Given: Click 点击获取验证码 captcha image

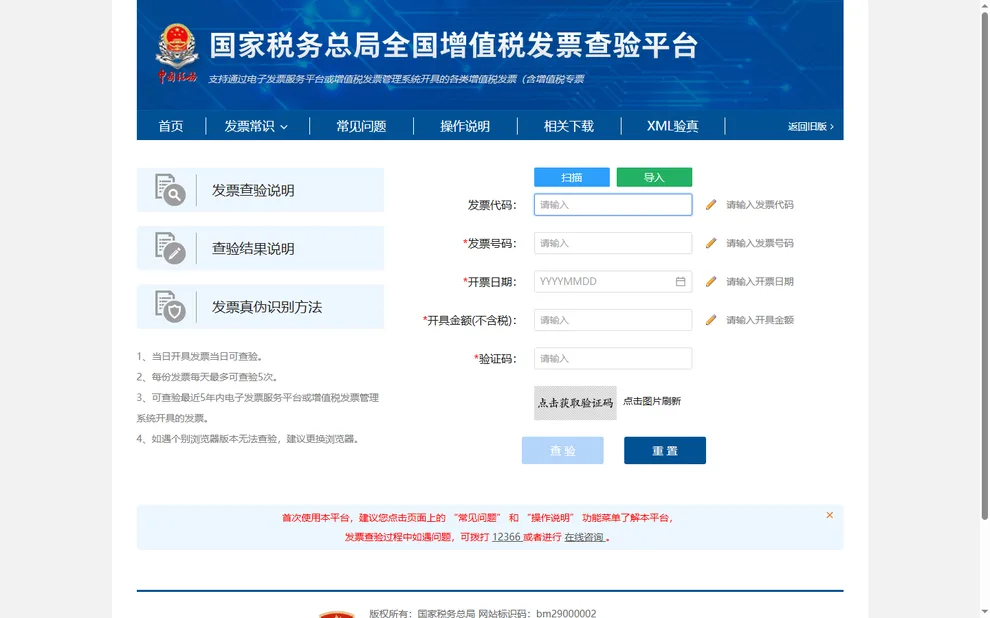Looking at the screenshot, I should (575, 403).
